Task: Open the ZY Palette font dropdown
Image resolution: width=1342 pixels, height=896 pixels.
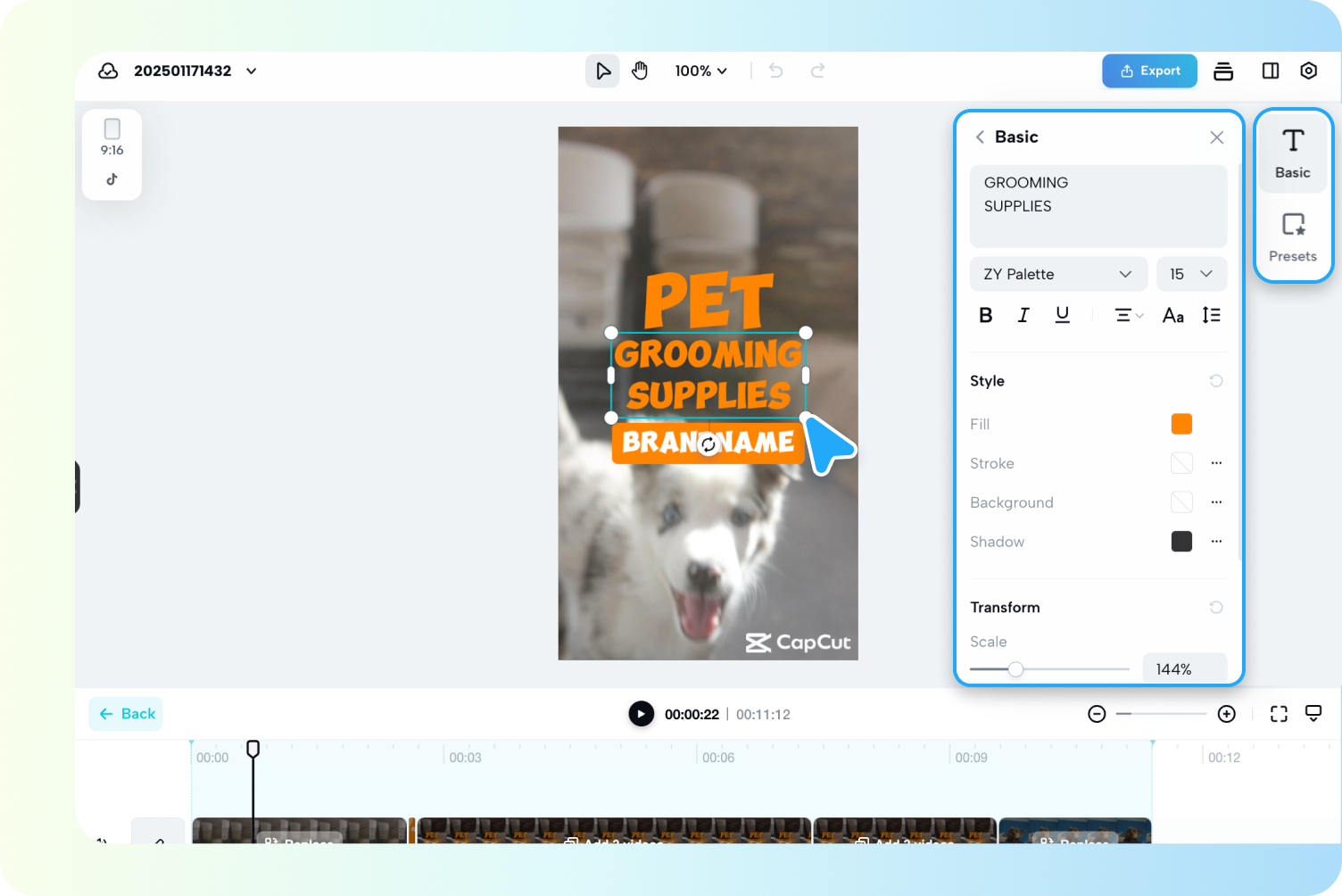Action: pyautogui.click(x=1057, y=274)
